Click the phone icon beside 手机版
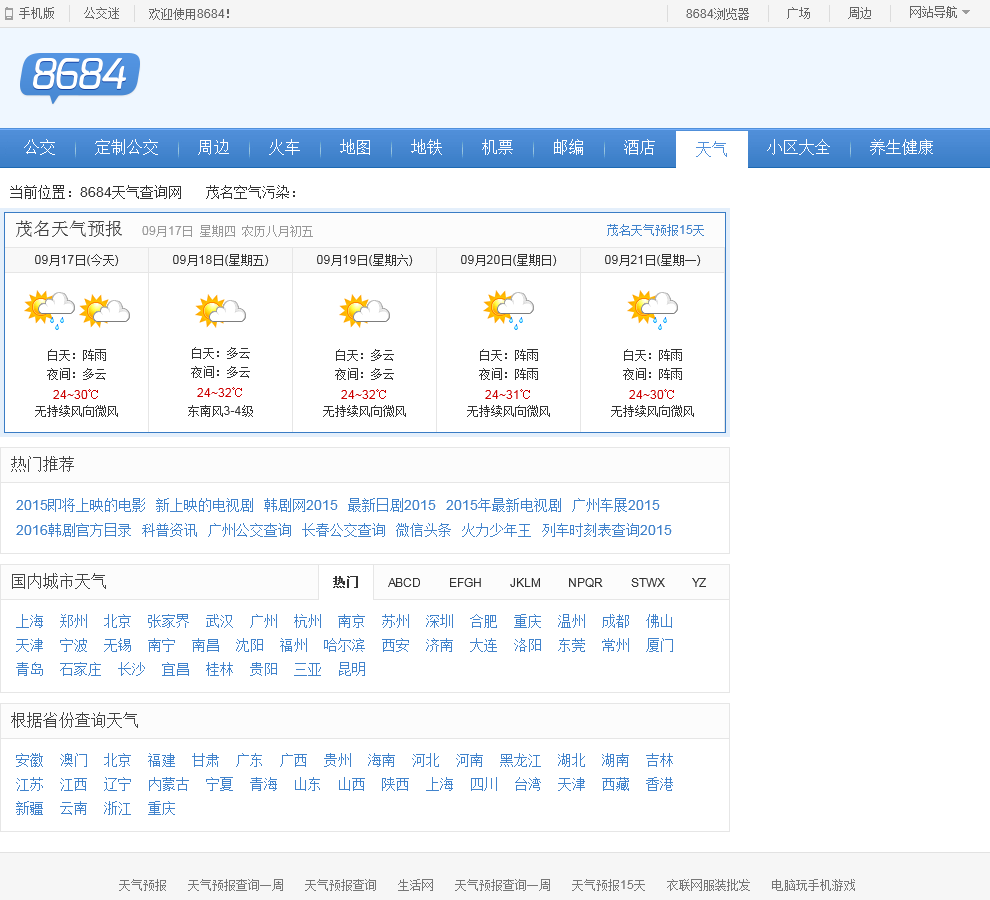The width and height of the screenshot is (990, 900). click(9, 14)
